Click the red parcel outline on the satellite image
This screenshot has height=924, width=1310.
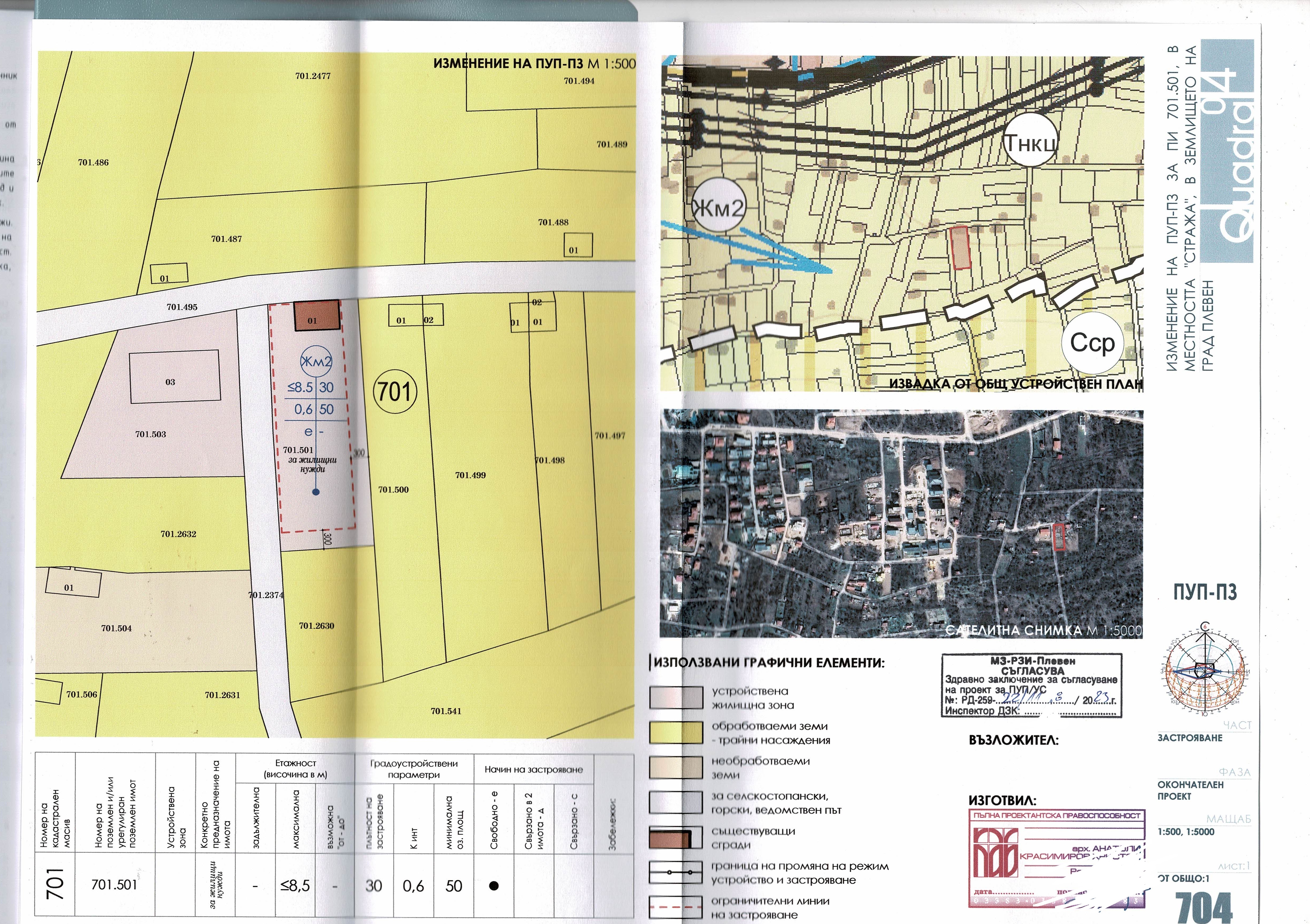click(1059, 537)
